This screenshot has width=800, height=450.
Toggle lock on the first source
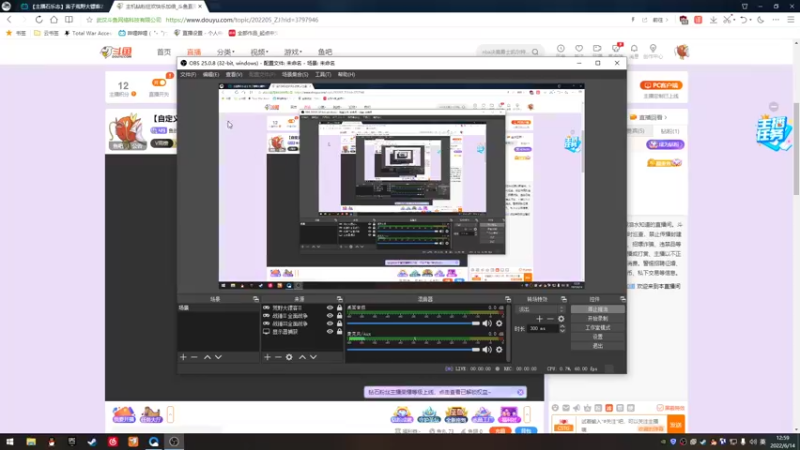coord(339,308)
